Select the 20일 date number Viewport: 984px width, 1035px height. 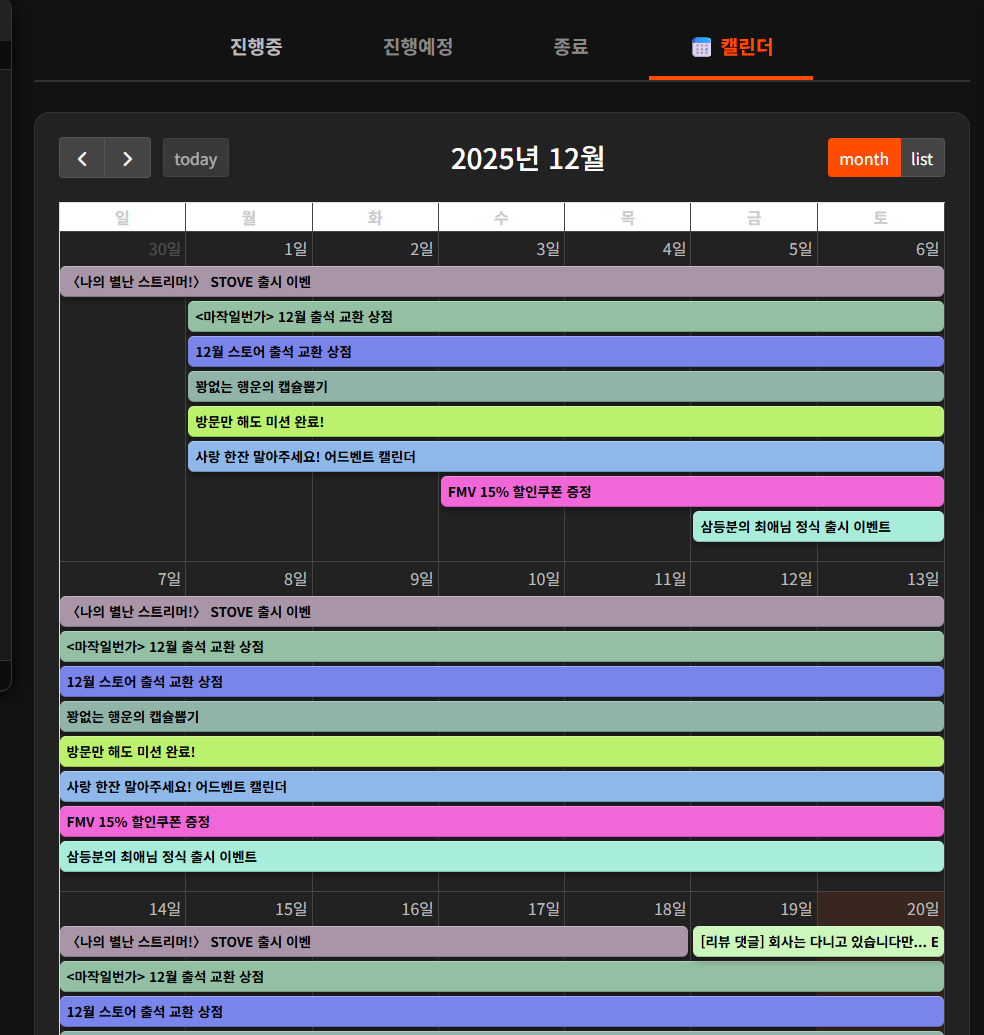[922, 909]
